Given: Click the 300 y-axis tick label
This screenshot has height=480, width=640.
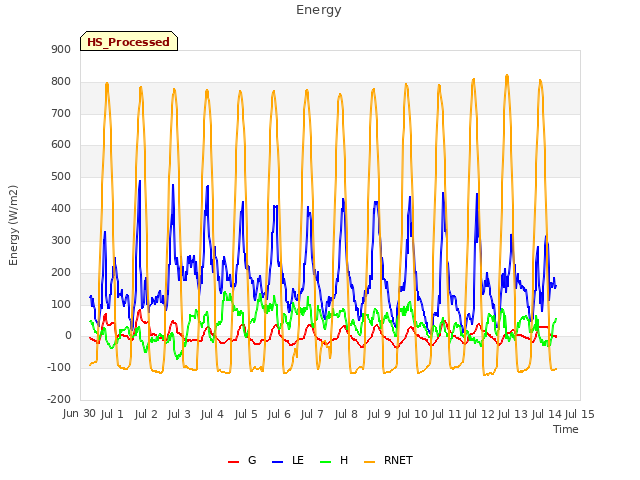Looking at the screenshot, I should click(61, 240).
